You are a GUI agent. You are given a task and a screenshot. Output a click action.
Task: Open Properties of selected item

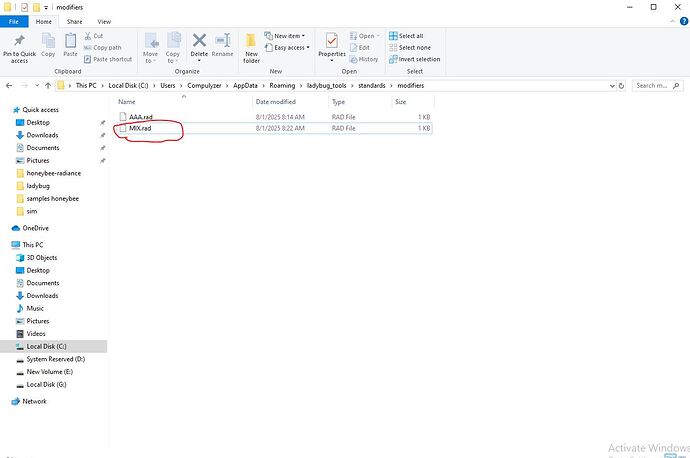[331, 42]
